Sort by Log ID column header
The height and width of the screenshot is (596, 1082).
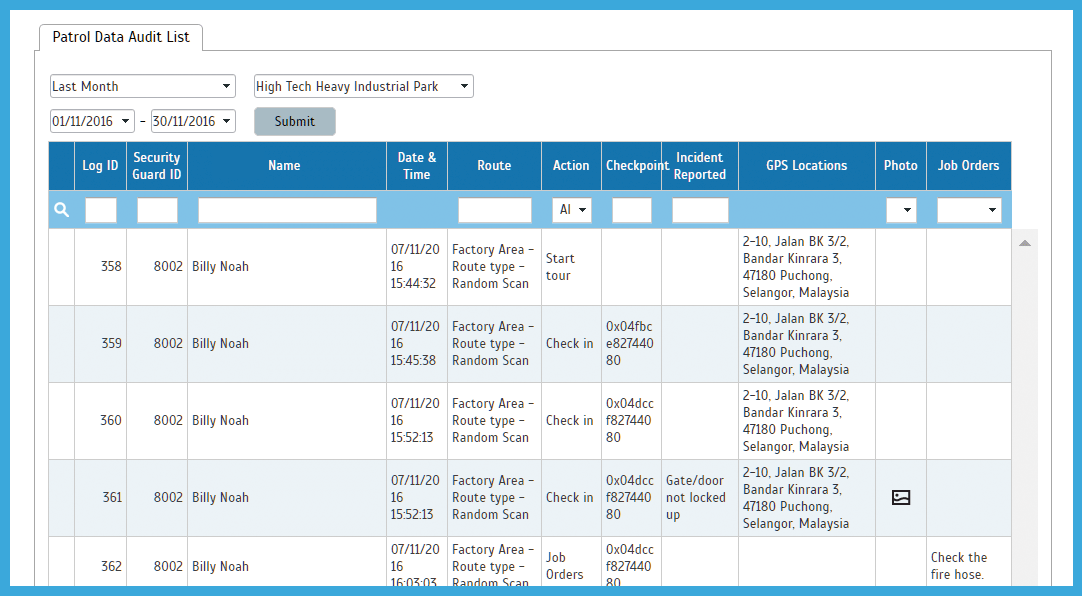(x=100, y=166)
